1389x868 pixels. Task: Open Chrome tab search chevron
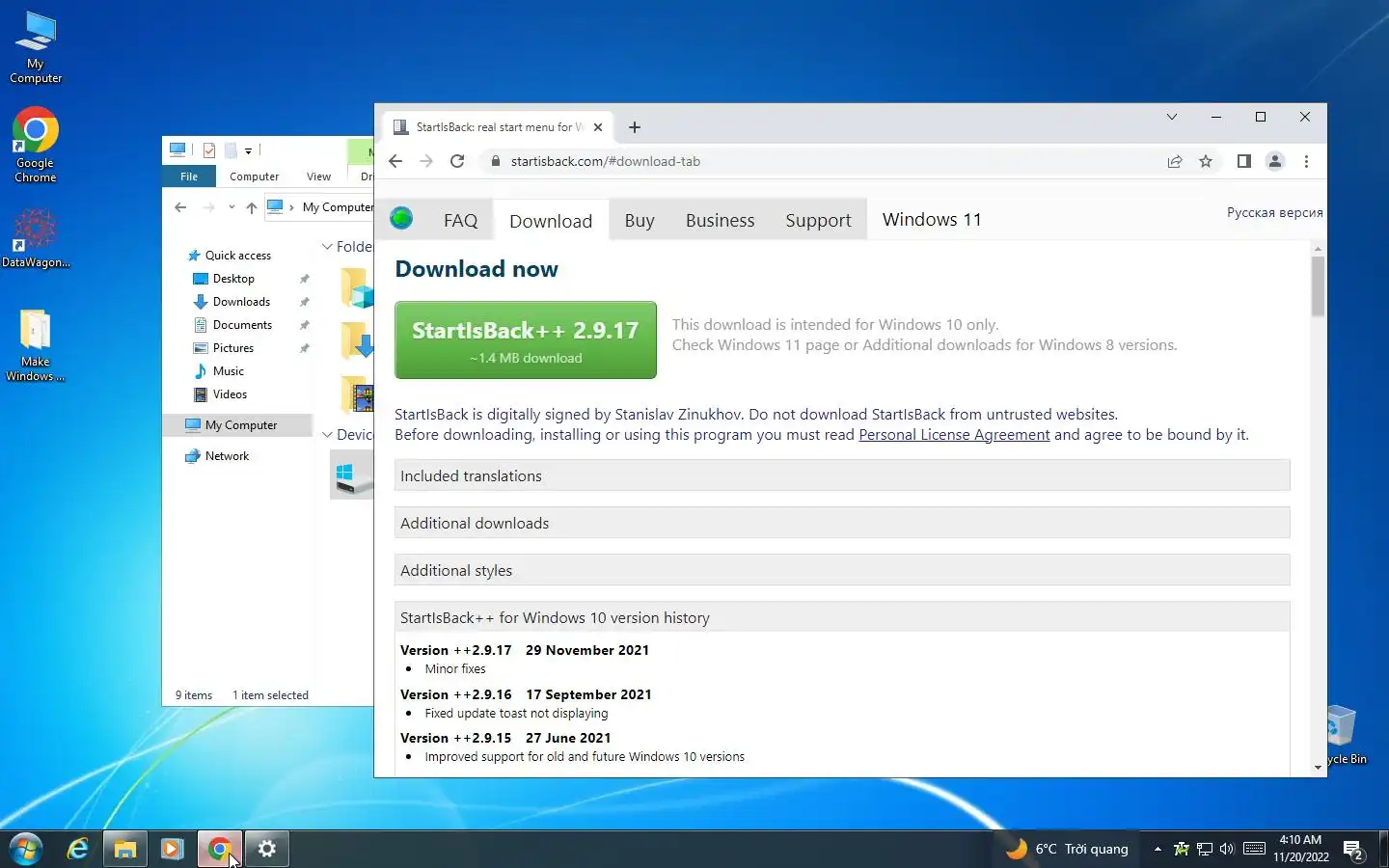tap(1172, 117)
